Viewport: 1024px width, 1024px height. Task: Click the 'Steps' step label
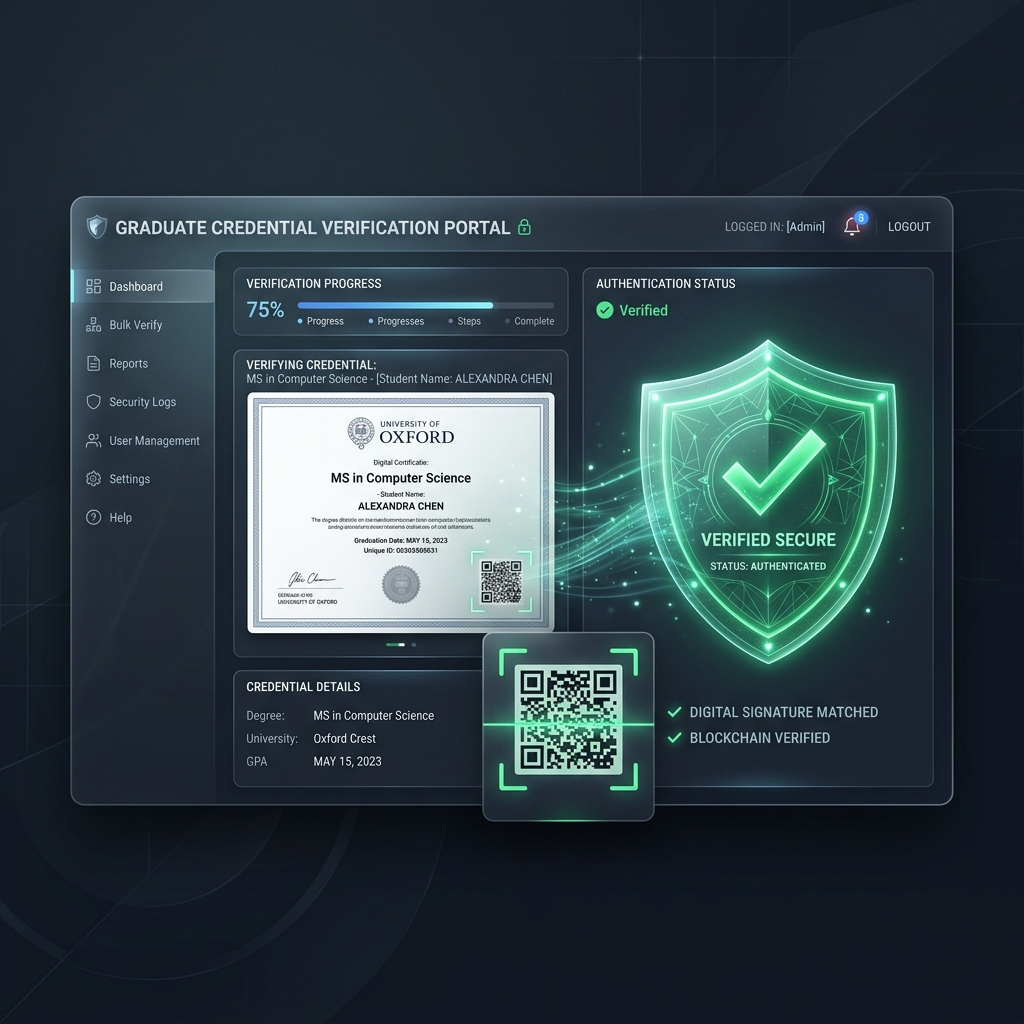[469, 321]
